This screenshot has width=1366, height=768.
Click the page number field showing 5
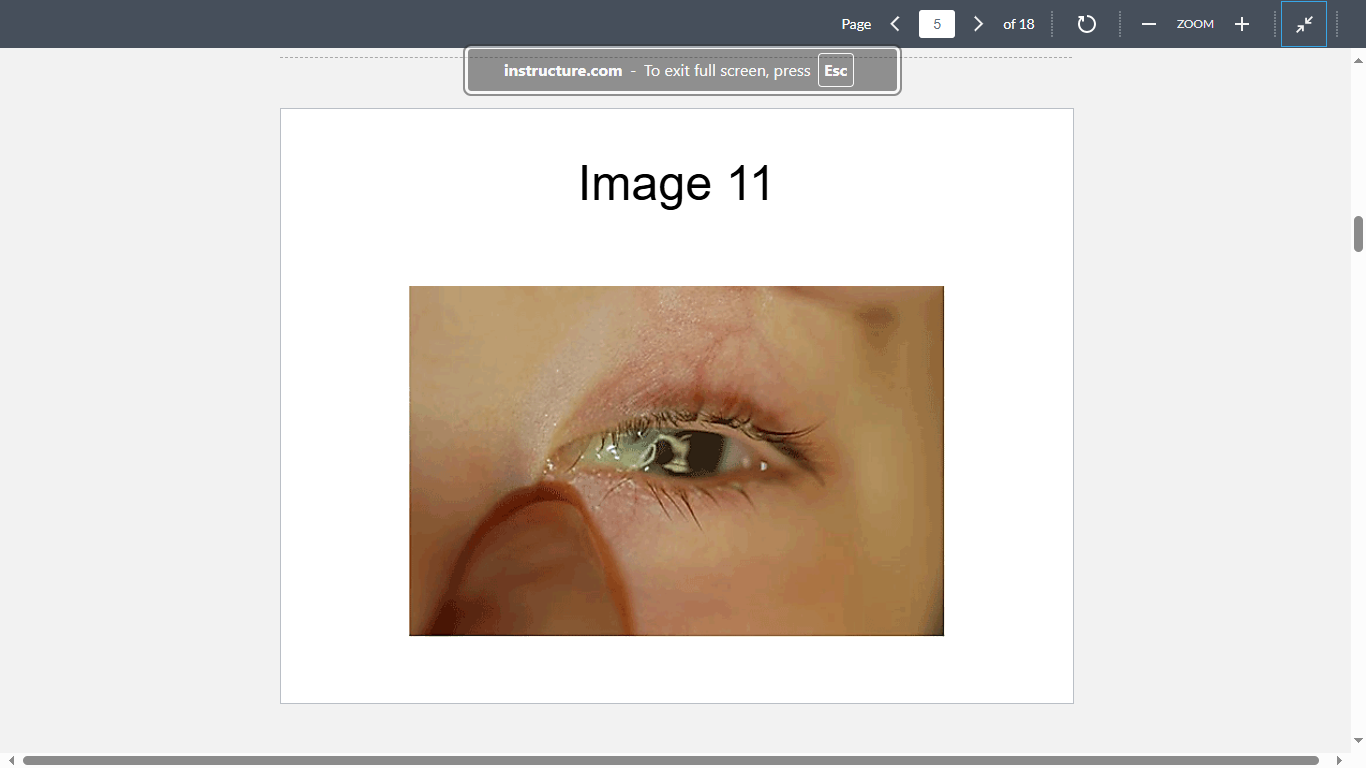(936, 24)
